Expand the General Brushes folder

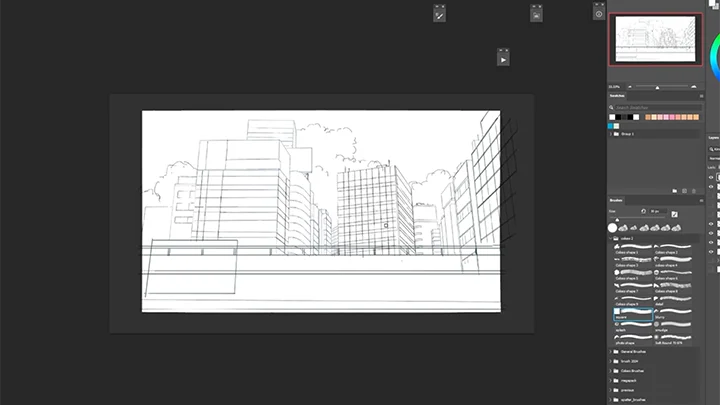coord(611,352)
